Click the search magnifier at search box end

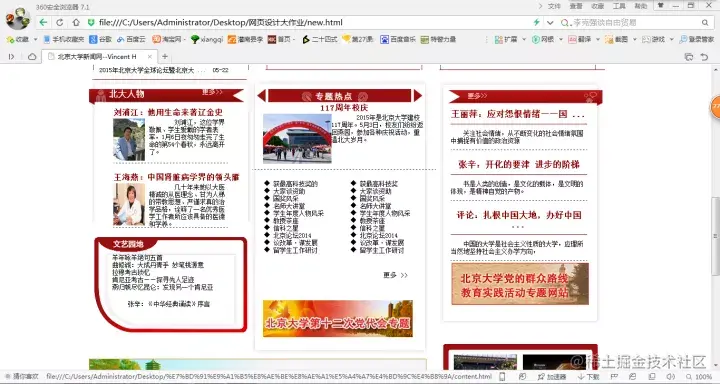coord(705,22)
